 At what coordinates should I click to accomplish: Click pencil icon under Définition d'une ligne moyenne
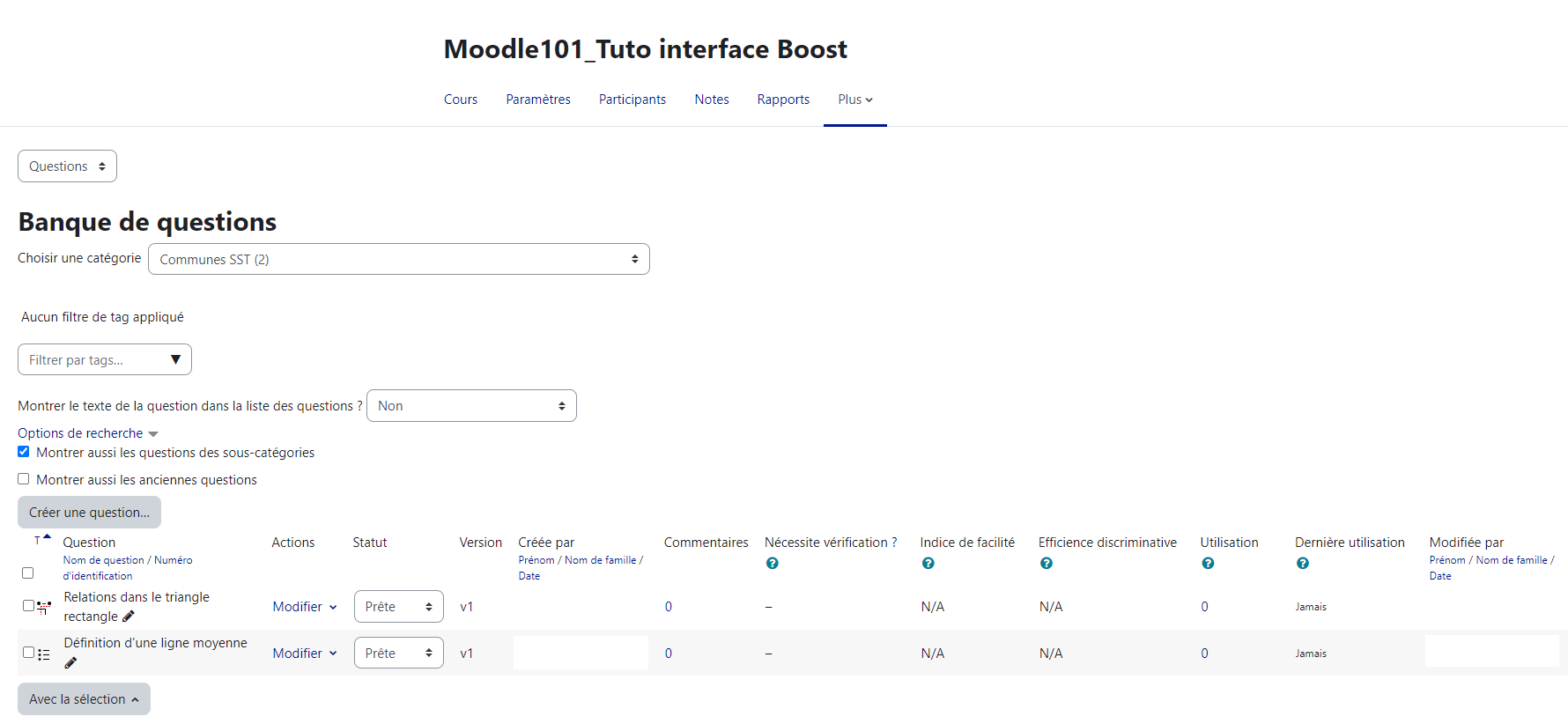(70, 662)
